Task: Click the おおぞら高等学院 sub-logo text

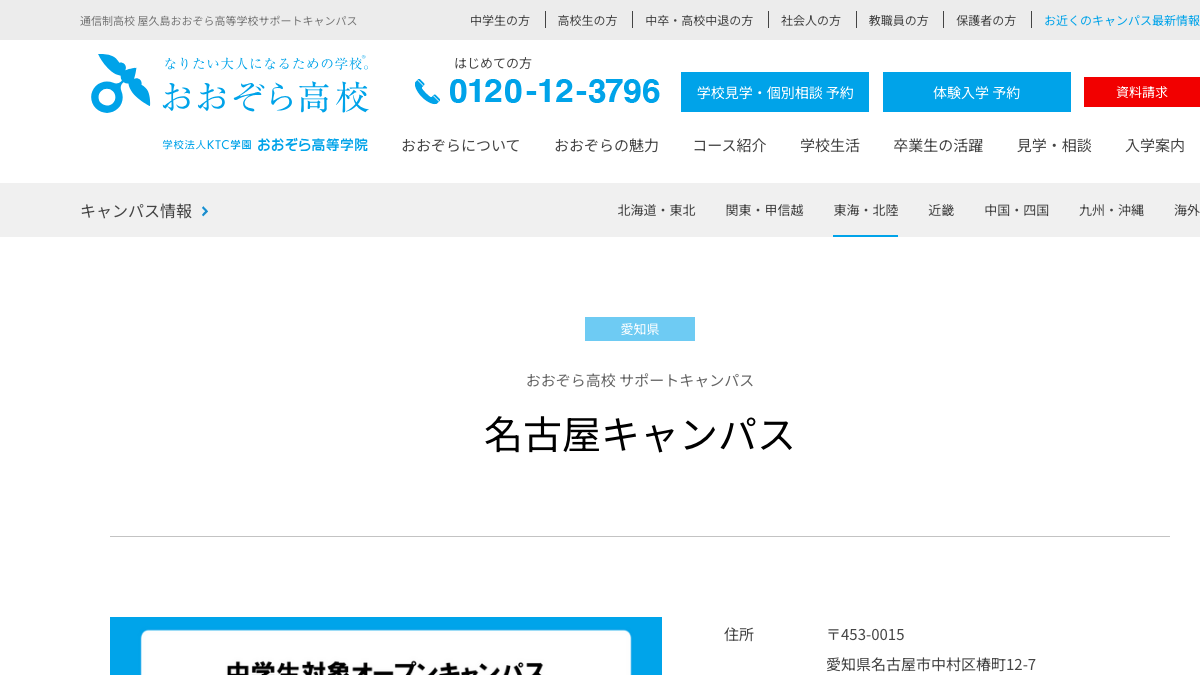Action: coord(312,145)
